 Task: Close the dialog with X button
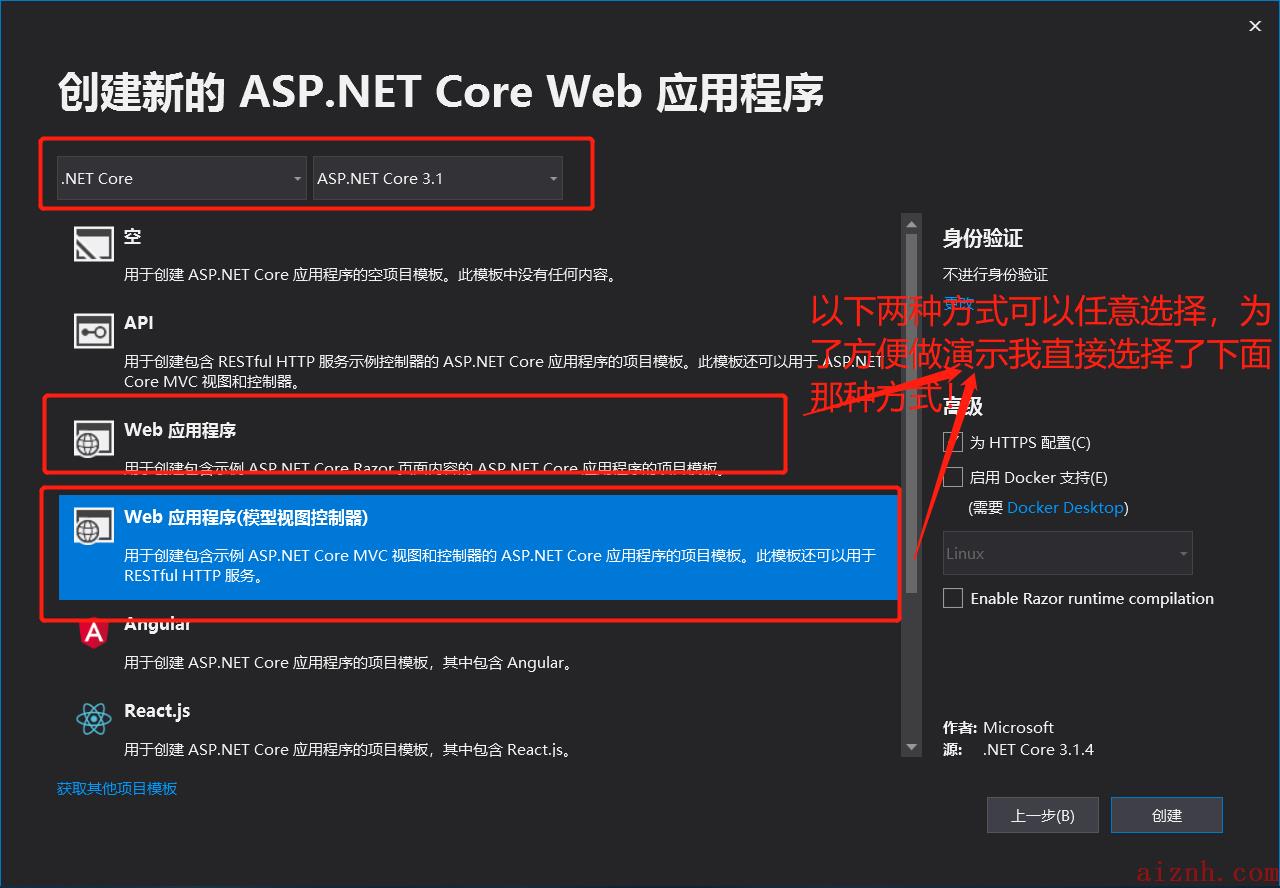point(1255,26)
